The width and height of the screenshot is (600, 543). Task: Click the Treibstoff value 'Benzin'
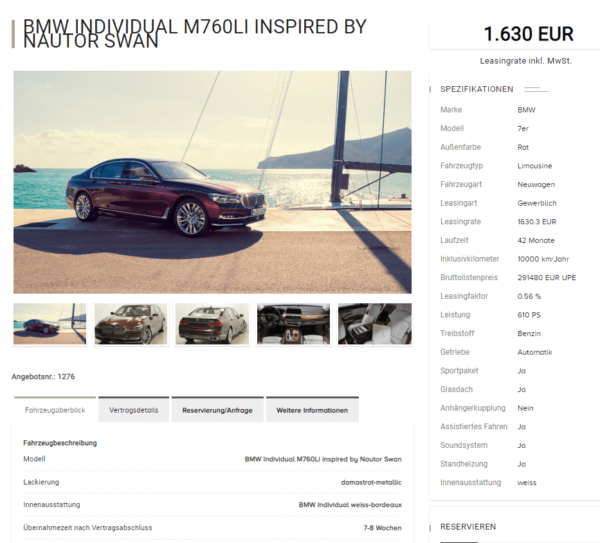(x=529, y=334)
